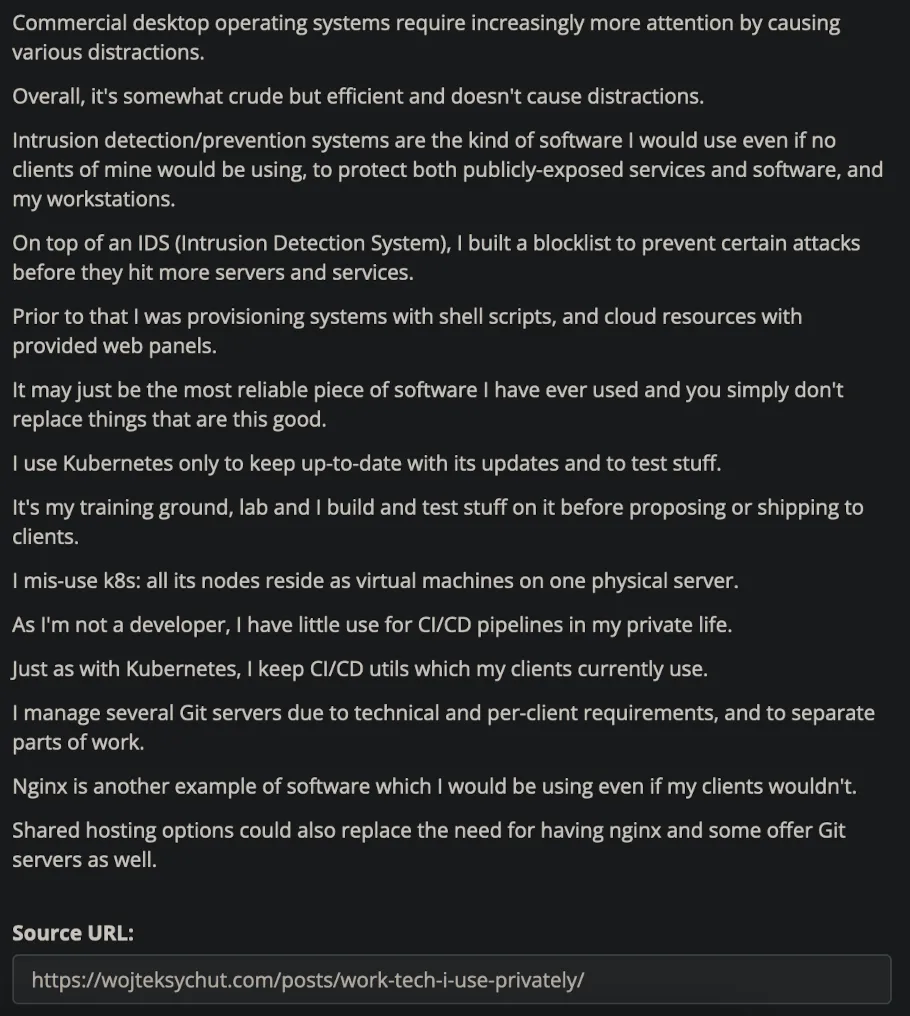Click the sentence "Just as with Kubernetes"
The image size is (910, 1016).
(360, 669)
